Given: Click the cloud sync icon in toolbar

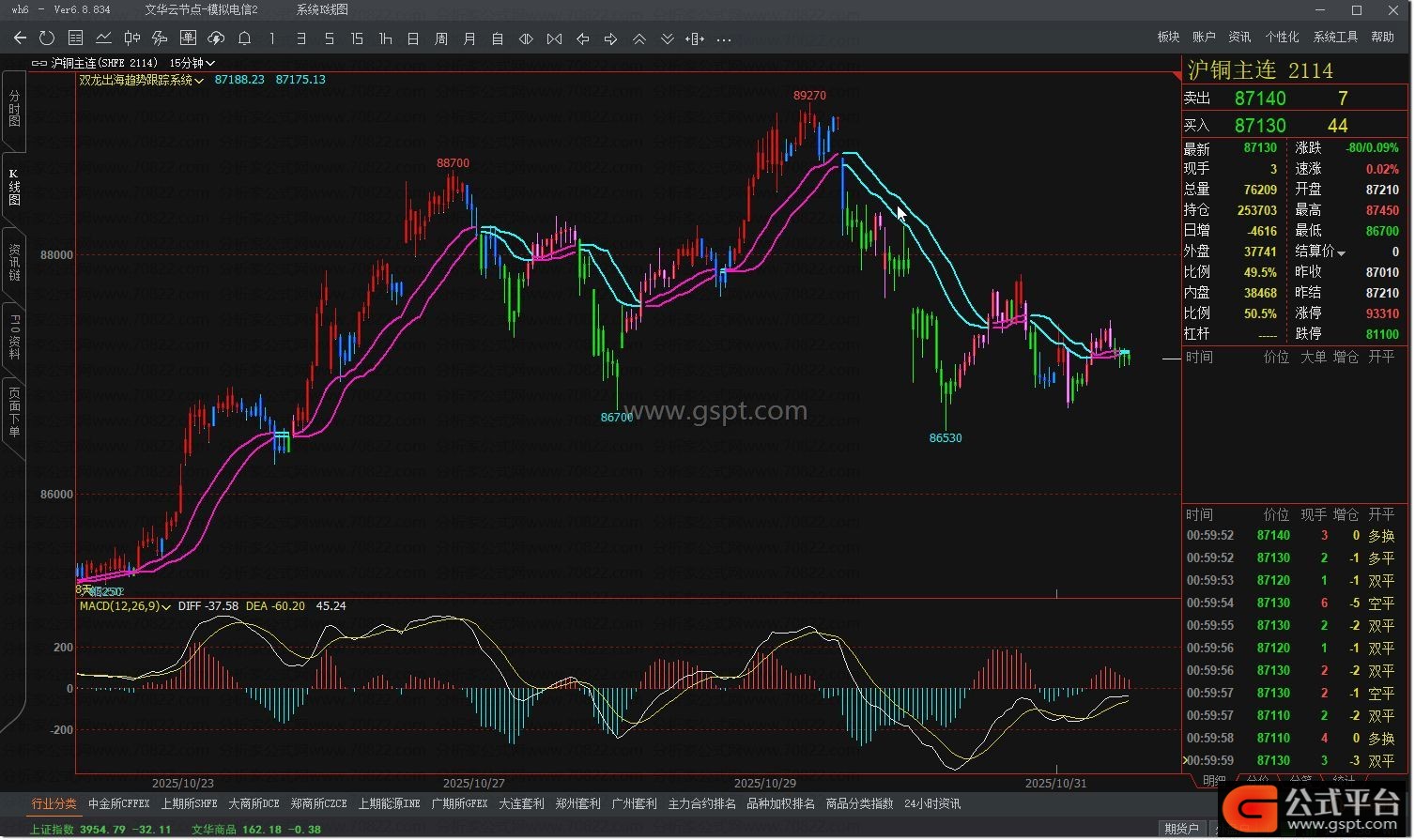Looking at the screenshot, I should coord(216,38).
